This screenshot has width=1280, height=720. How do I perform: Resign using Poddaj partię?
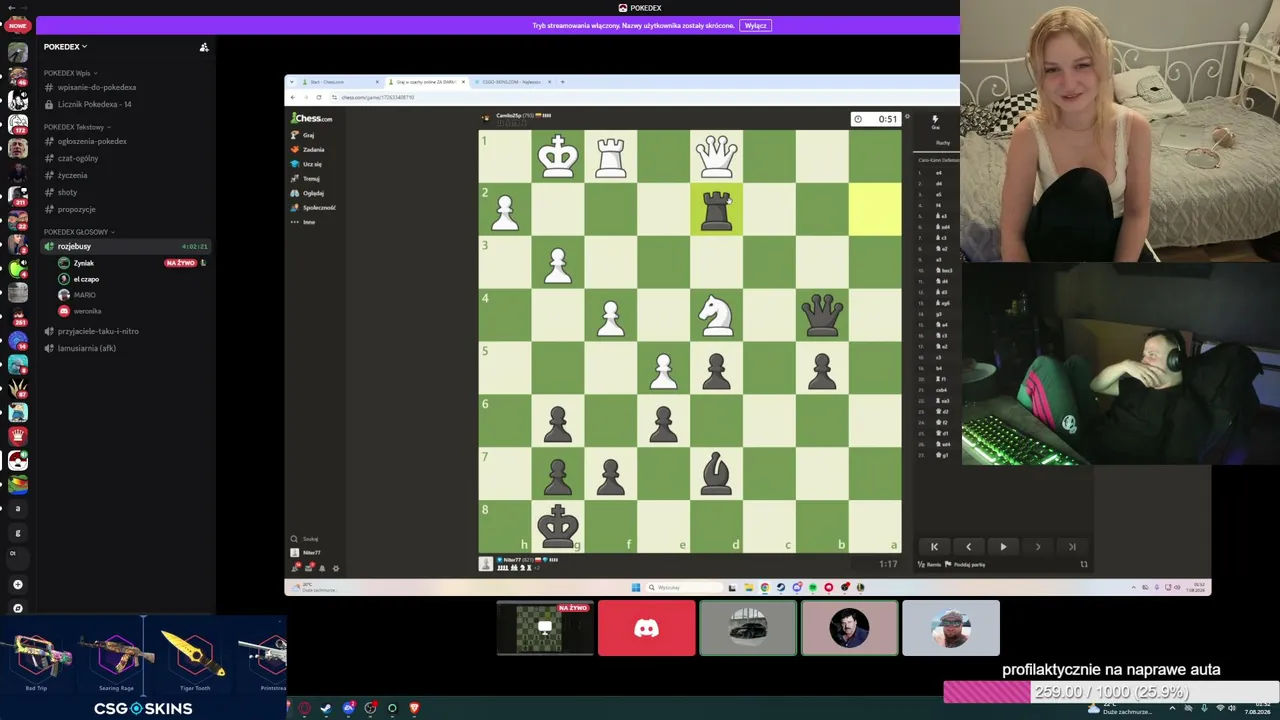point(965,564)
